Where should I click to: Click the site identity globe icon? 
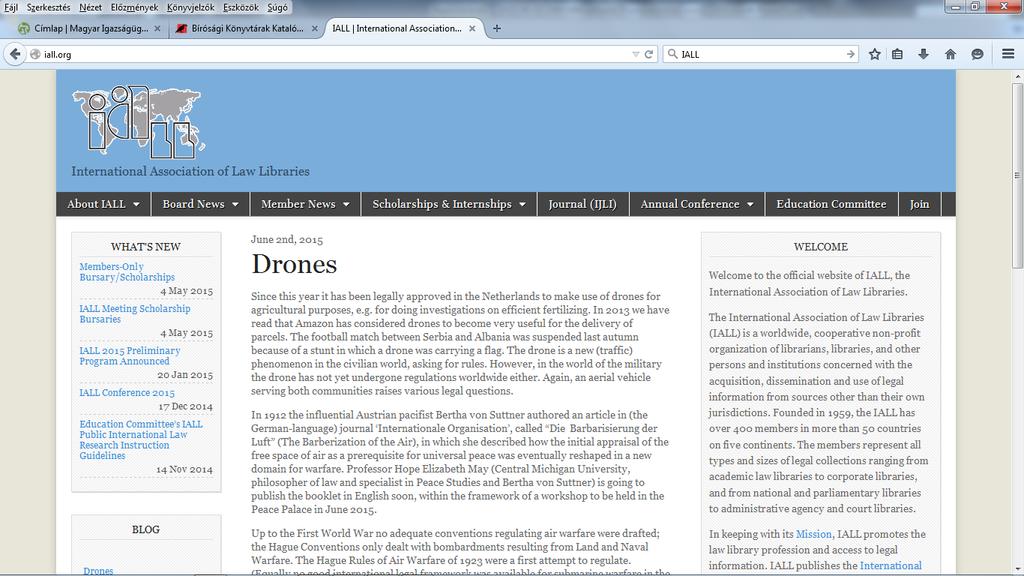click(x=35, y=54)
